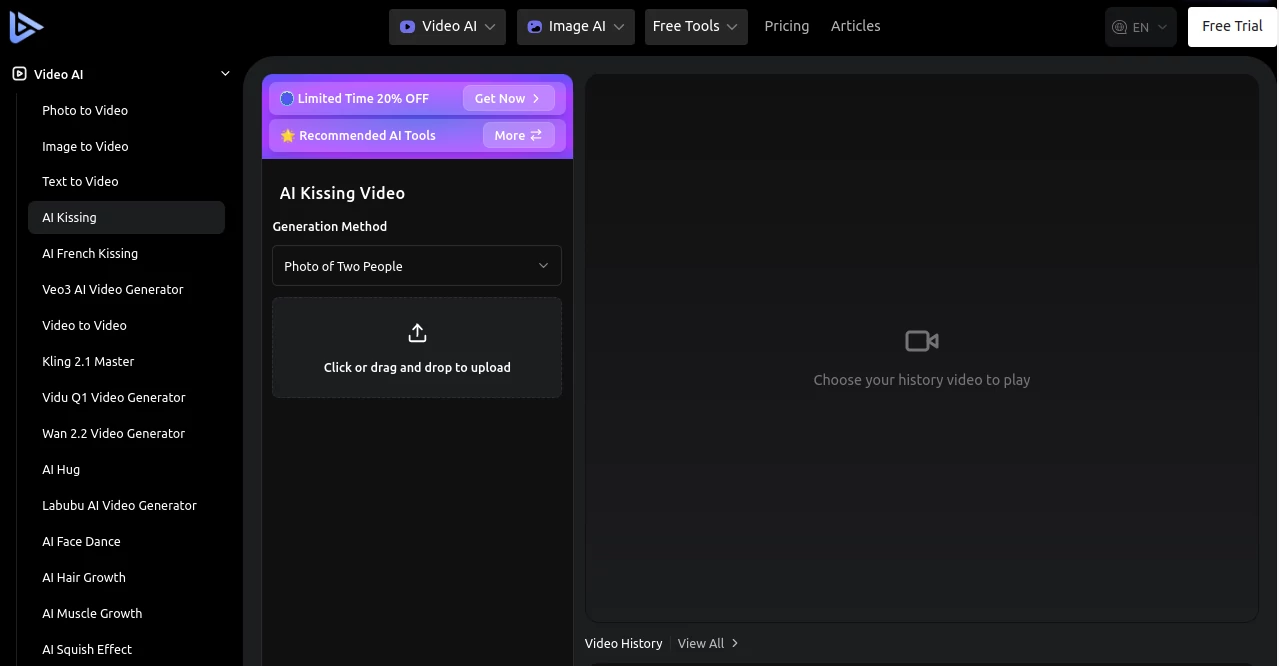Expand the Free Tools dropdown
1279x666 pixels.
[695, 26]
